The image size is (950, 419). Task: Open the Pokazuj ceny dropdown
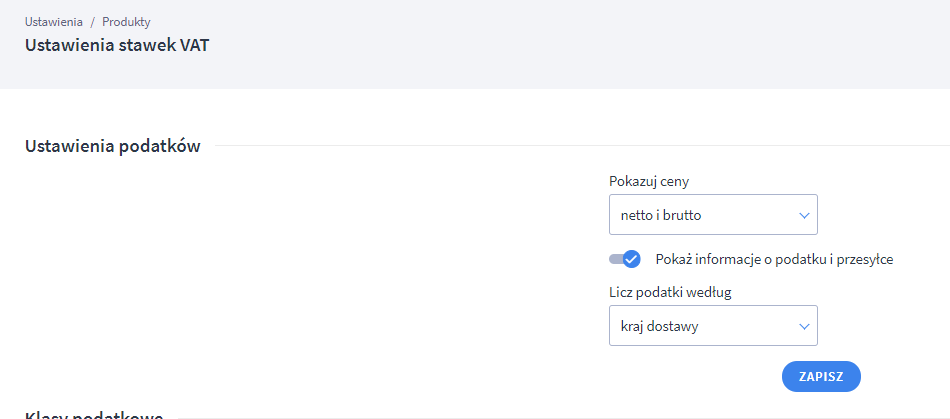[x=712, y=215]
